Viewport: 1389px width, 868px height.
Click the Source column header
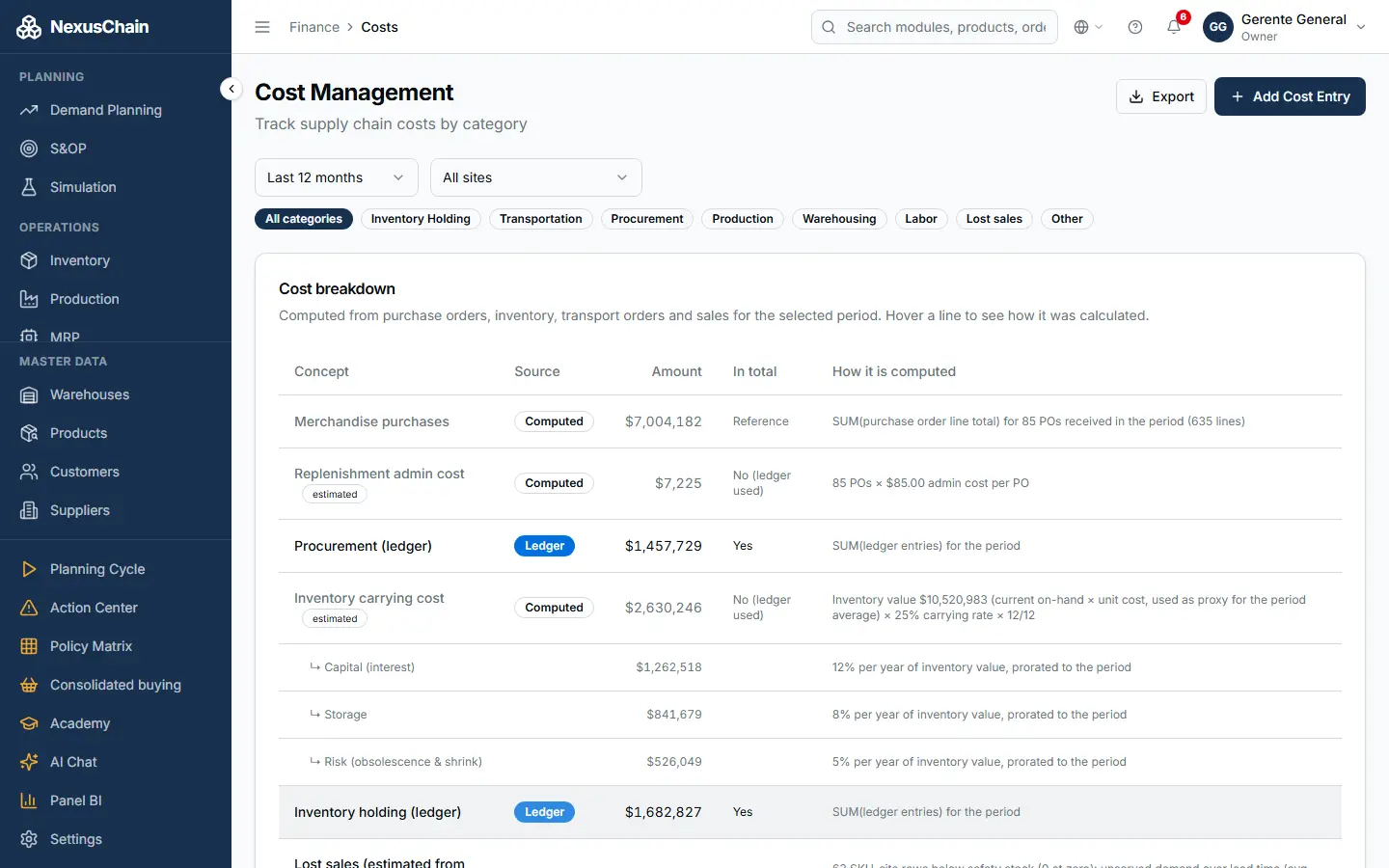pyautogui.click(x=537, y=371)
